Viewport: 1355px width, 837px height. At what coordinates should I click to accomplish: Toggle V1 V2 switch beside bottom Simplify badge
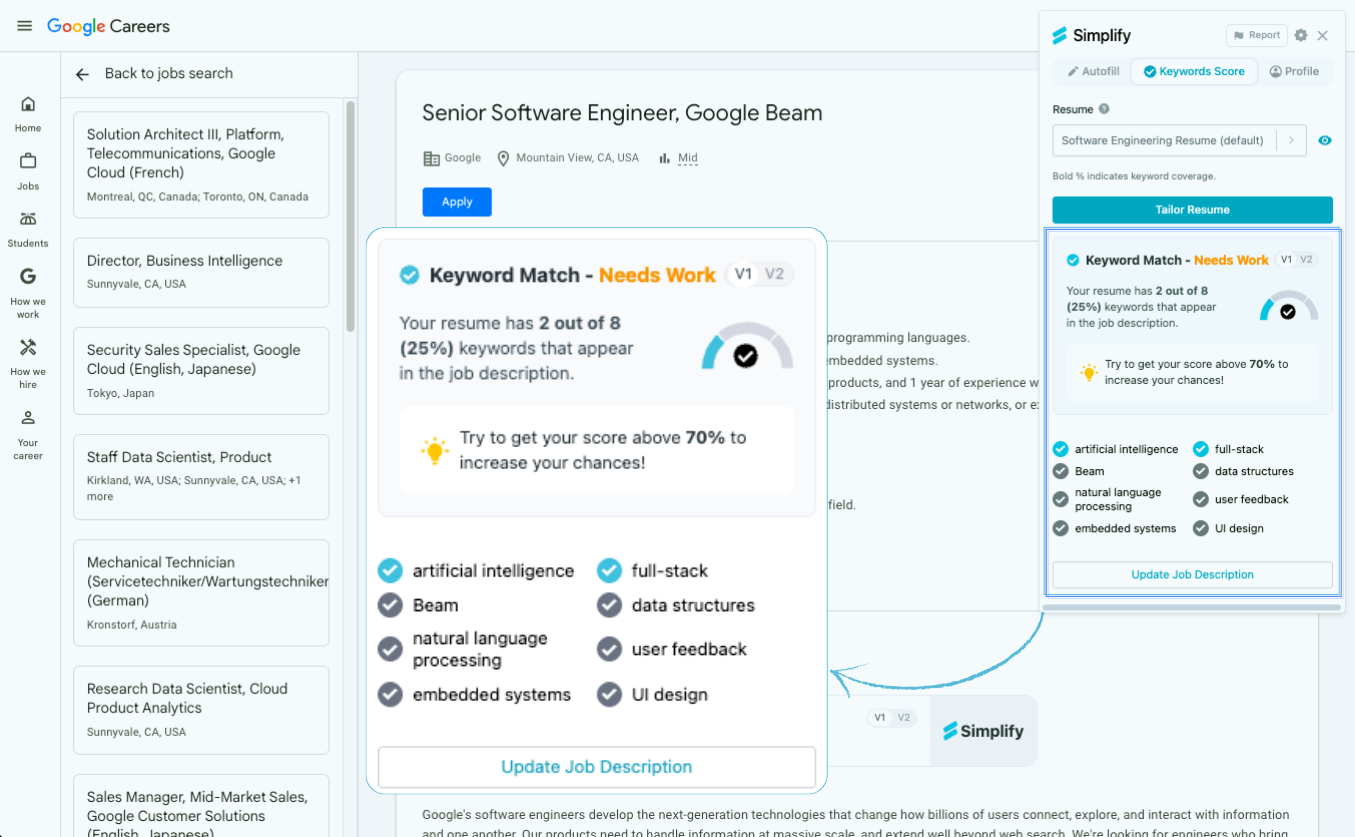[891, 718]
